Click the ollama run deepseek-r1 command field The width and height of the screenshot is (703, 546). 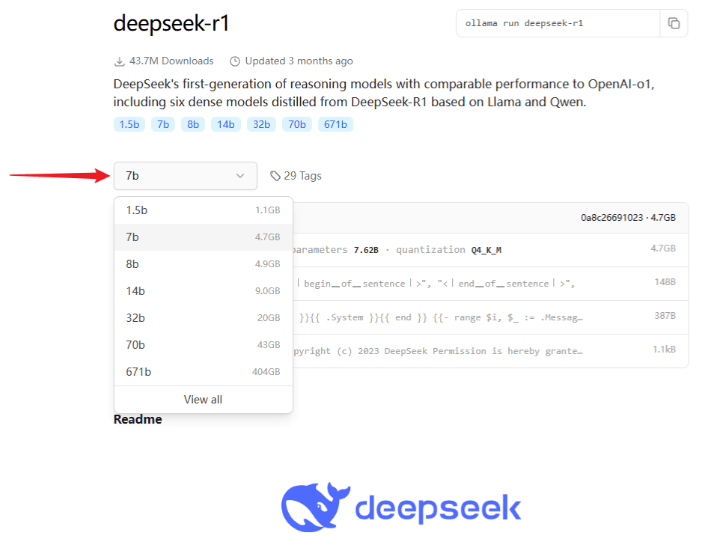(557, 23)
